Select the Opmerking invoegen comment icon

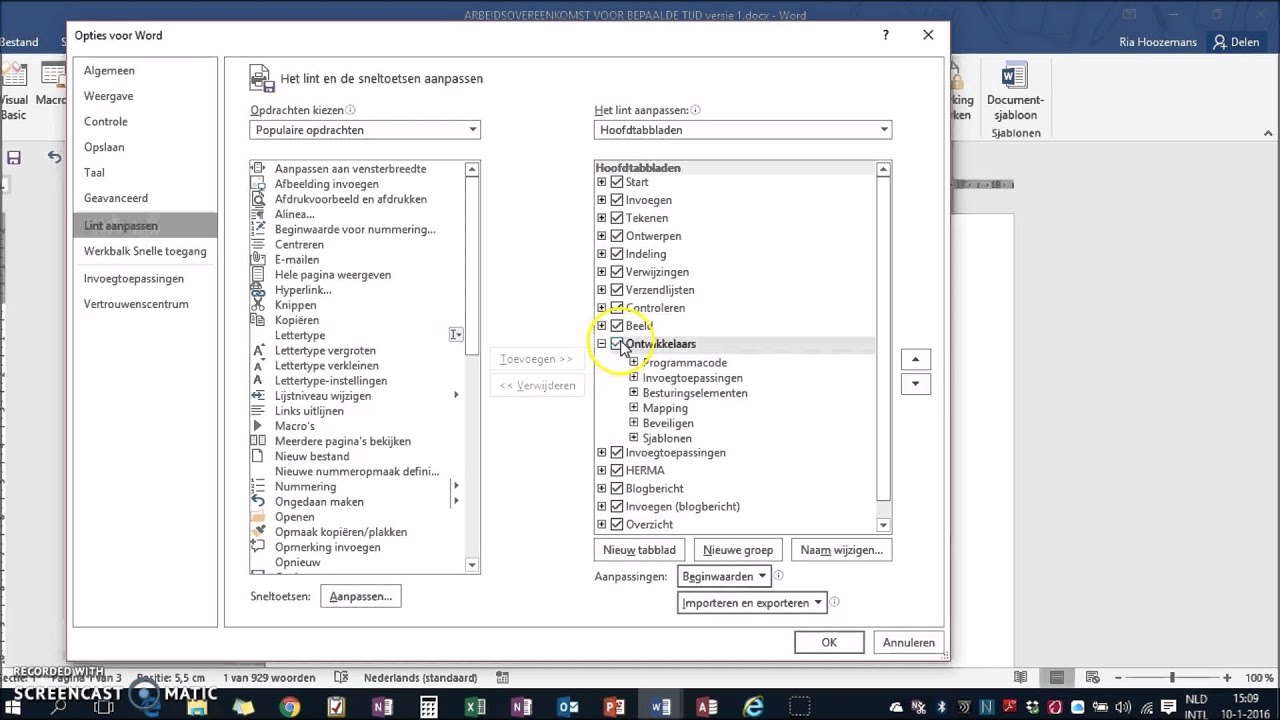258,547
